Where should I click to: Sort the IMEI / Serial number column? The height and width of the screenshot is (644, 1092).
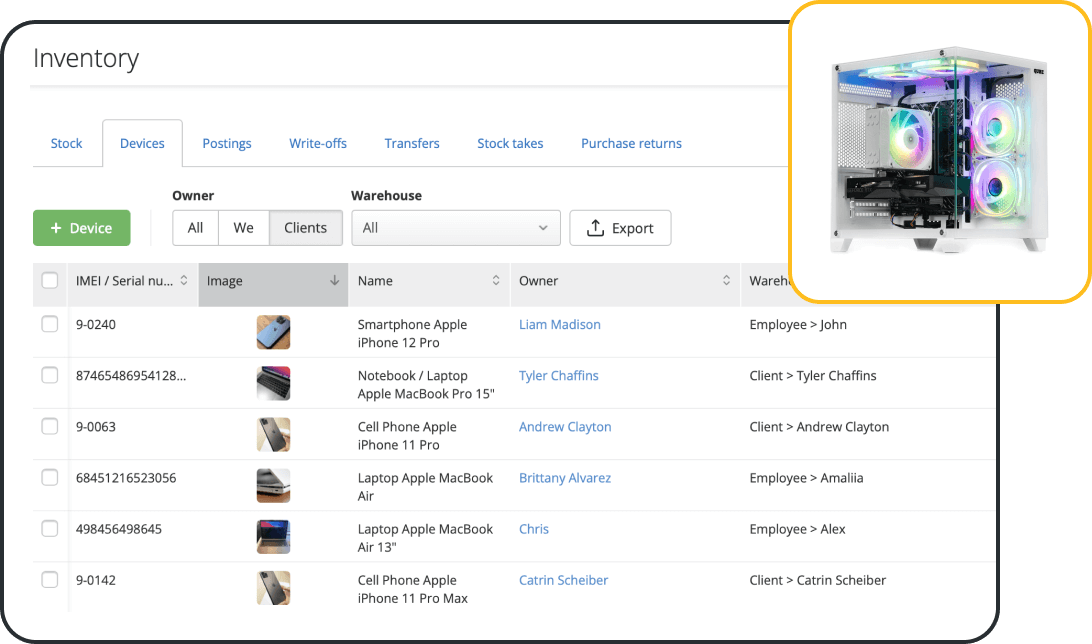(x=186, y=282)
